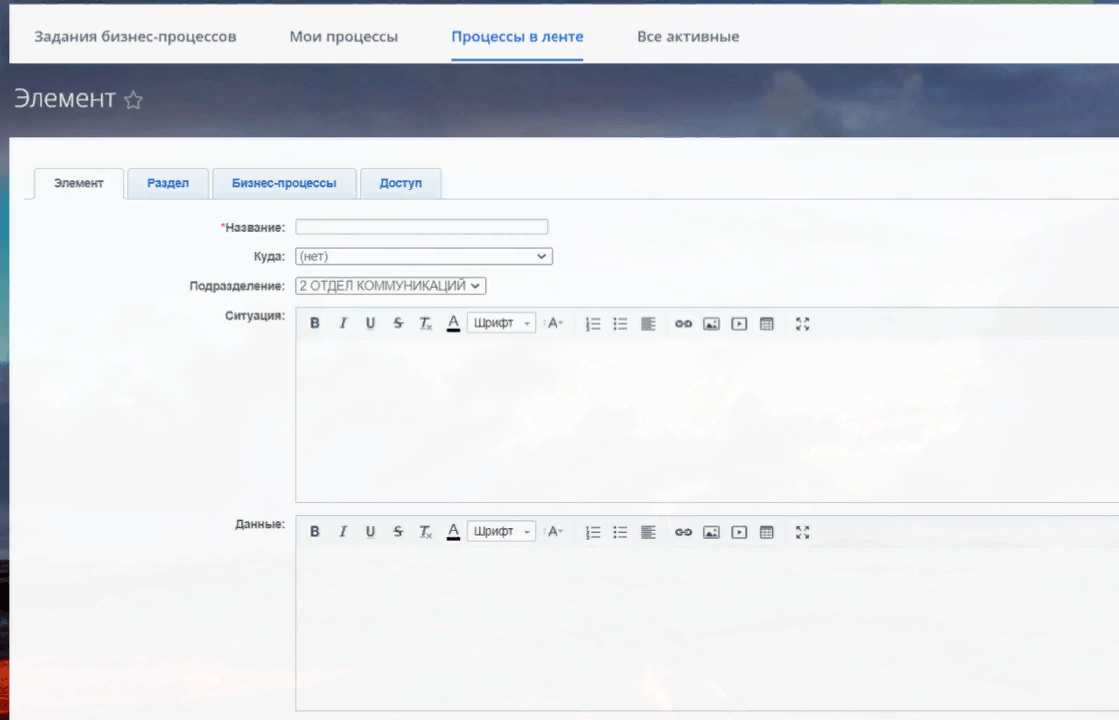Toggle Strikethrough in the Ситуация editor
Screen dimensions: 1119x720
pyautogui.click(x=398, y=323)
